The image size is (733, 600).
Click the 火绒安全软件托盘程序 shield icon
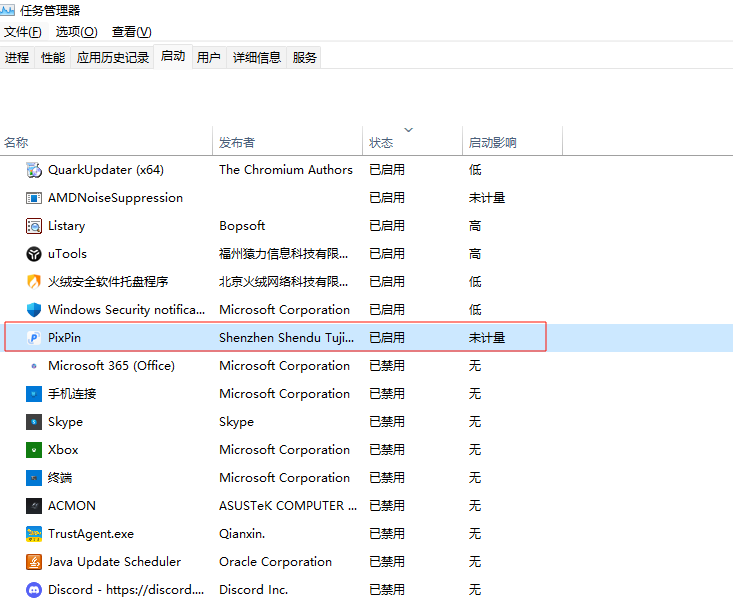click(x=34, y=282)
